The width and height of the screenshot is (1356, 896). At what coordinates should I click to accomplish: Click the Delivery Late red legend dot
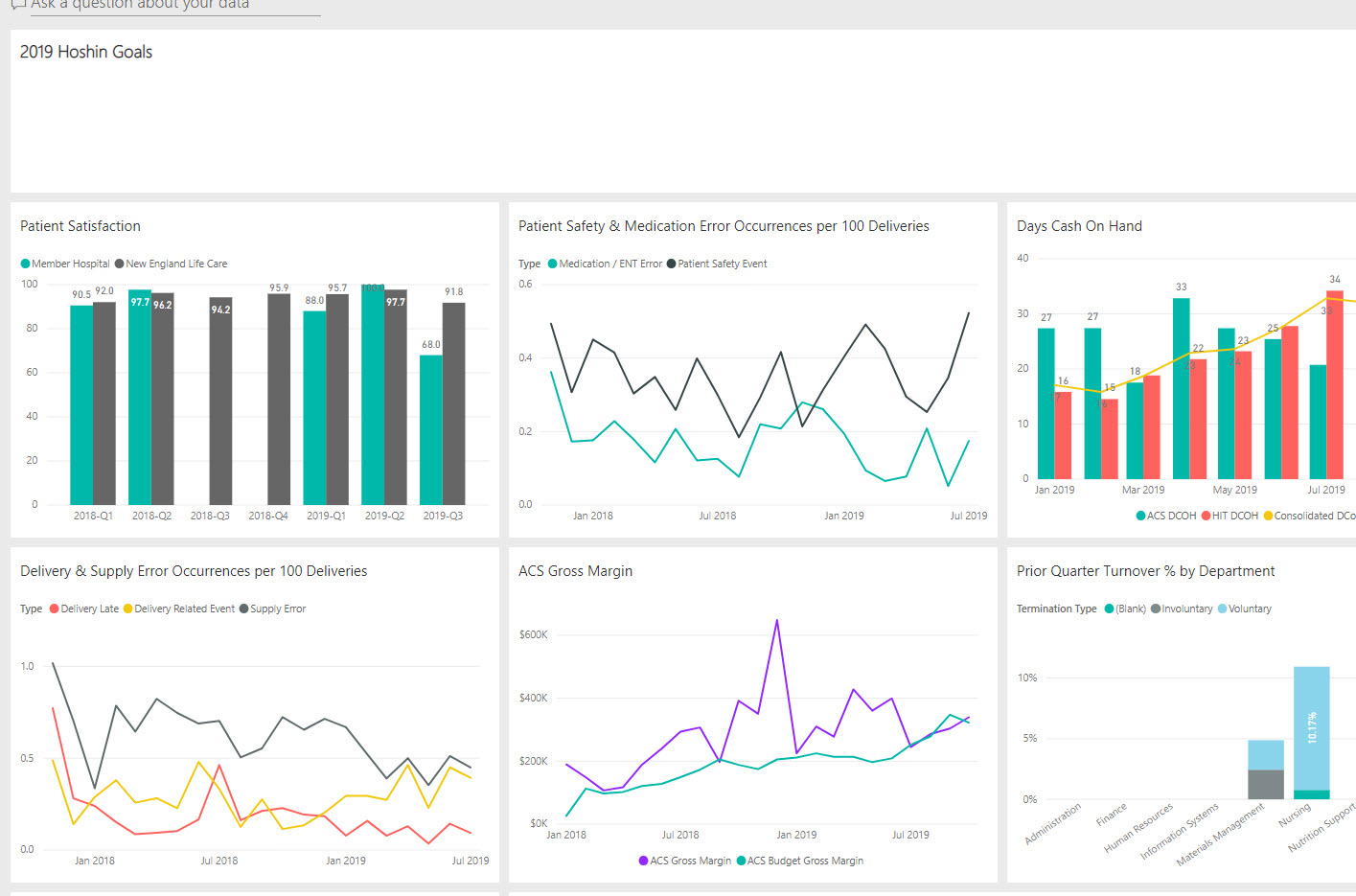pyautogui.click(x=55, y=608)
